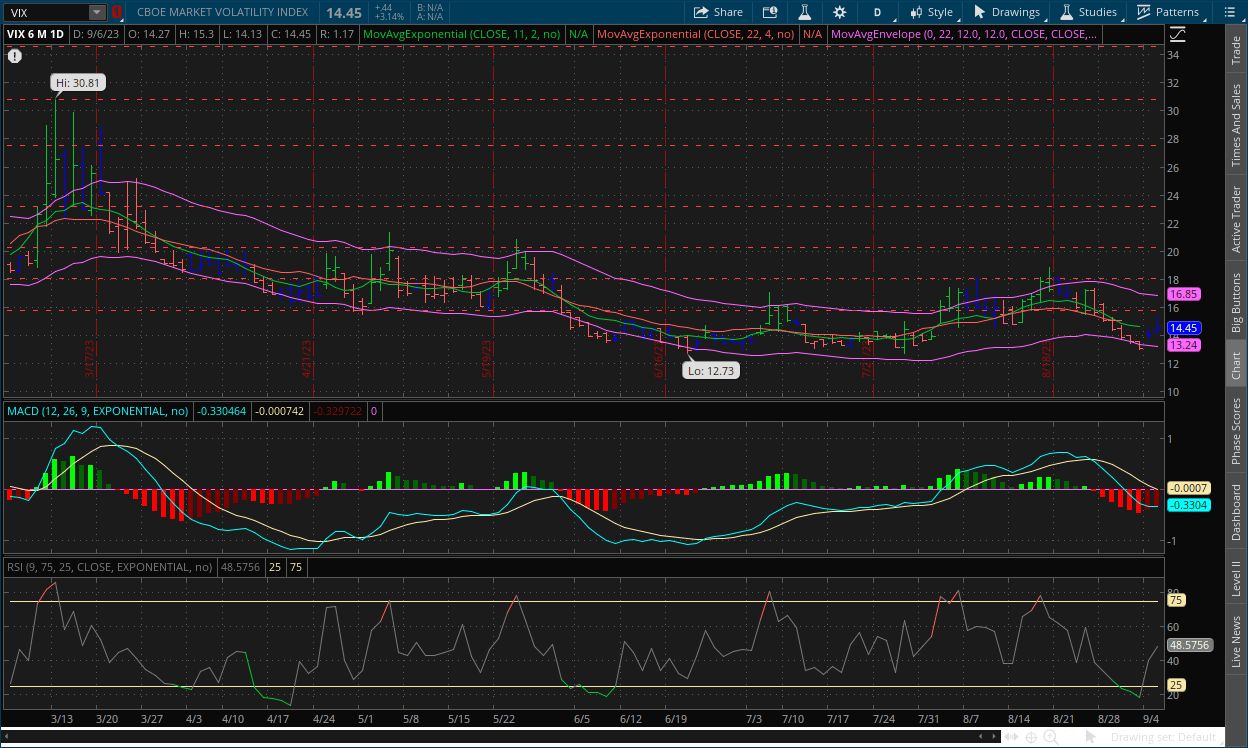Viewport: 1248px width, 748px height.
Task: Click the 14.45 last price in header
Action: tap(344, 12)
